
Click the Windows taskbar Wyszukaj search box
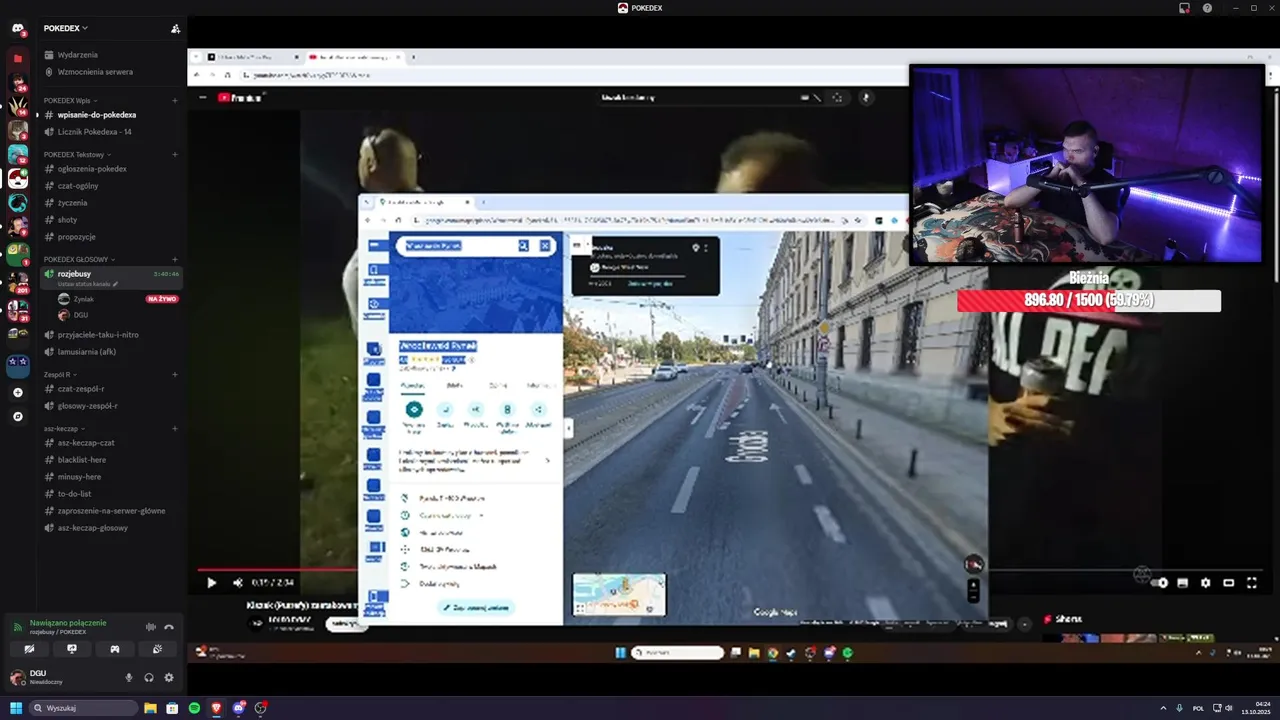coord(84,708)
